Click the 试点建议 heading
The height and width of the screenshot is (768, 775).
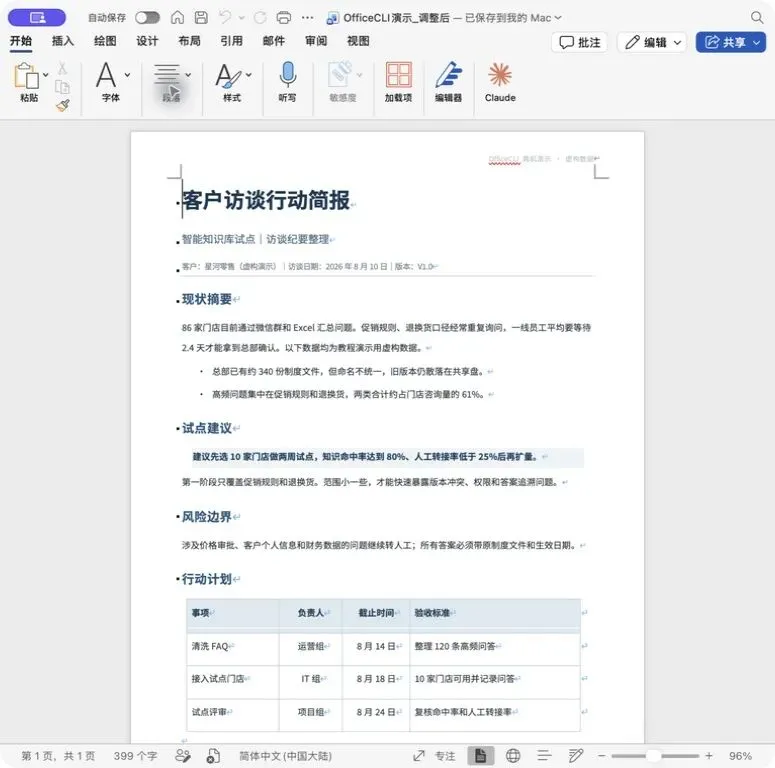(207, 428)
